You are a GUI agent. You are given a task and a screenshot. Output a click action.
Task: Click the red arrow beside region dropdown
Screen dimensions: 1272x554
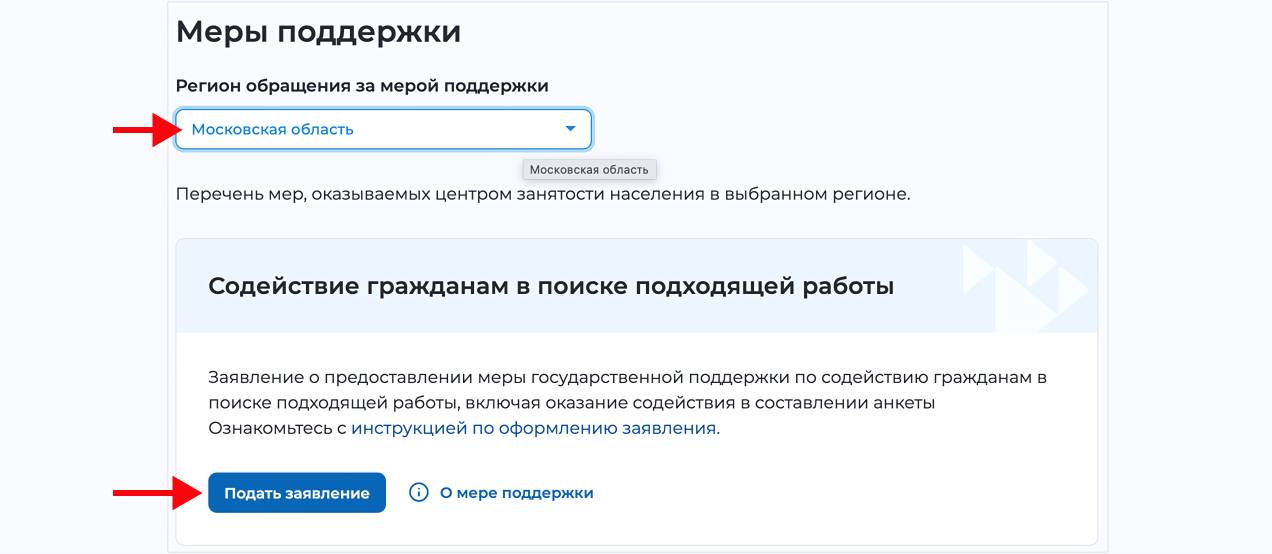tap(143, 129)
